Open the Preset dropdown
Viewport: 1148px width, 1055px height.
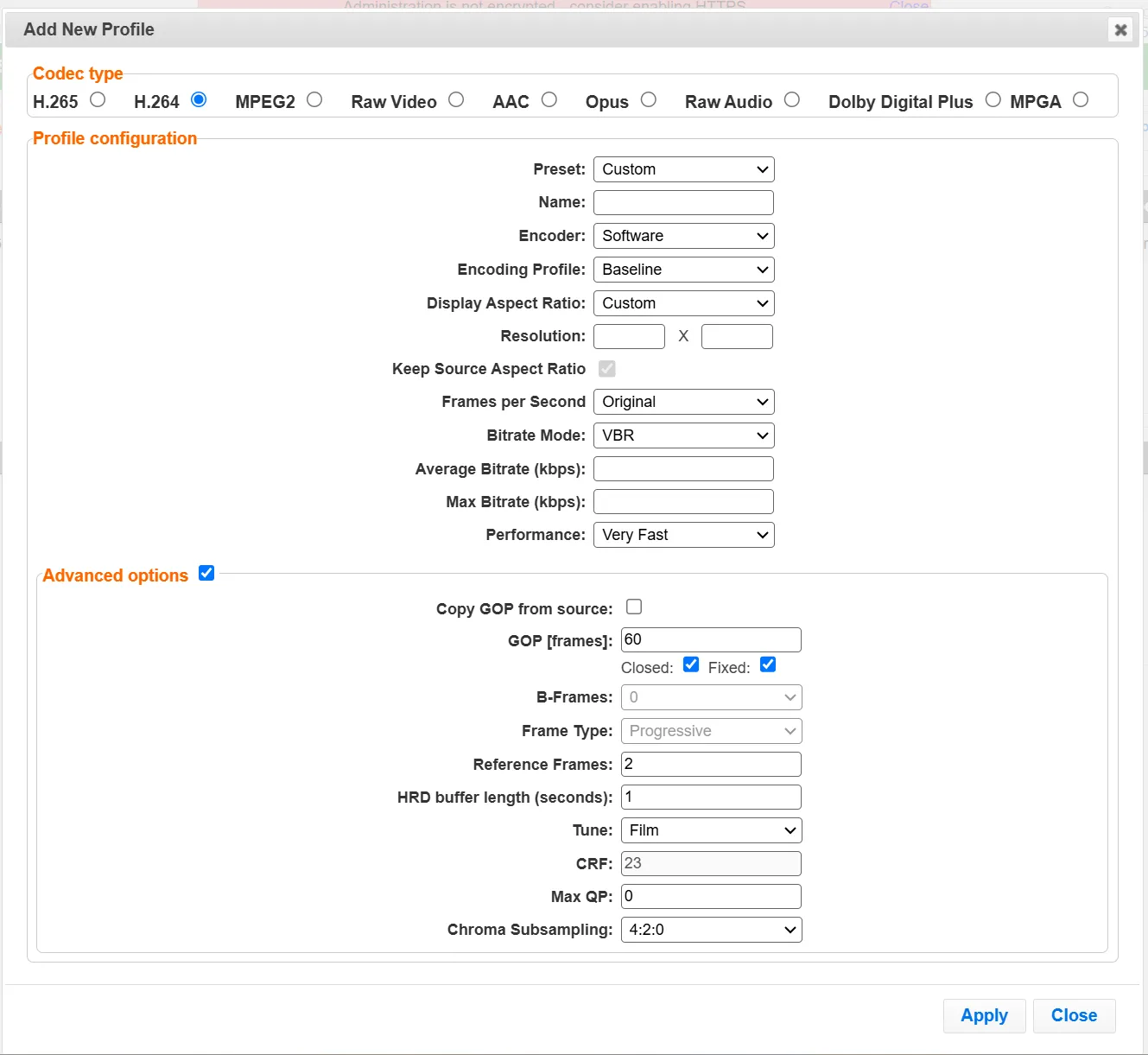pyautogui.click(x=684, y=169)
